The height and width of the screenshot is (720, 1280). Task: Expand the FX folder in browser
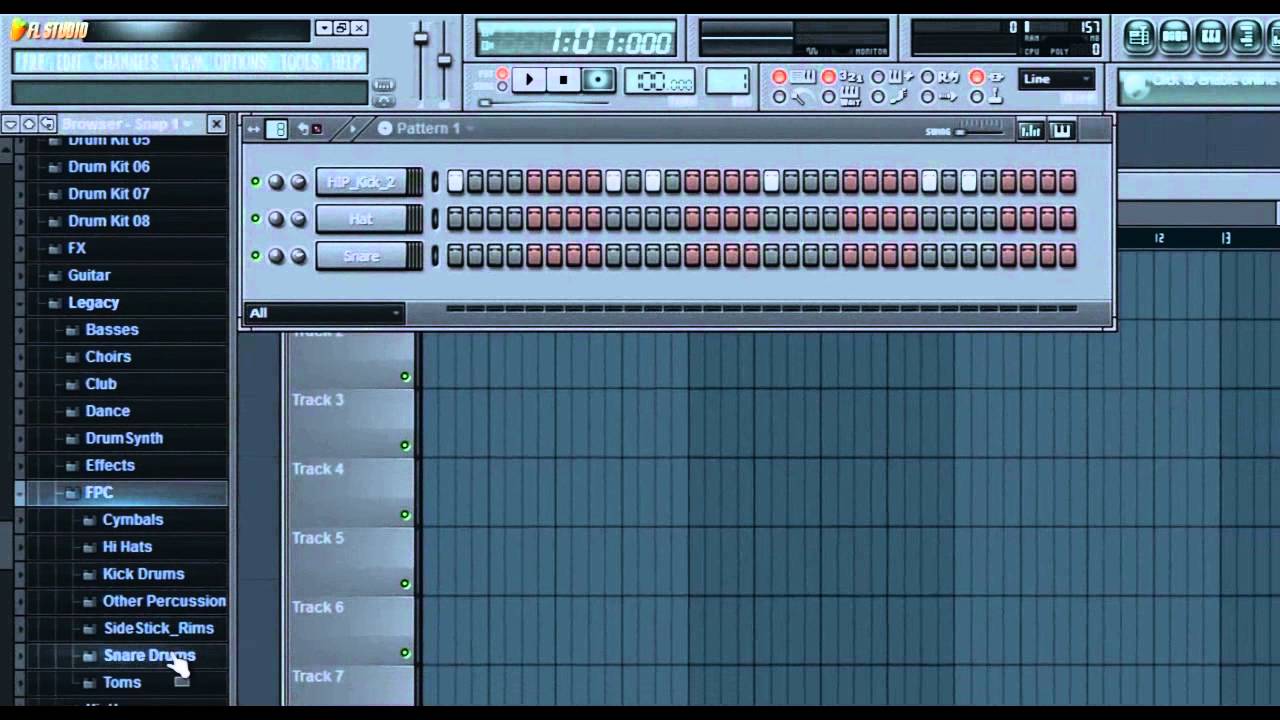(76, 248)
